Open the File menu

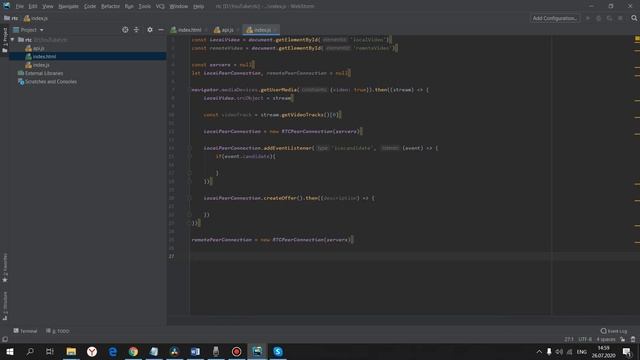click(x=19, y=7)
